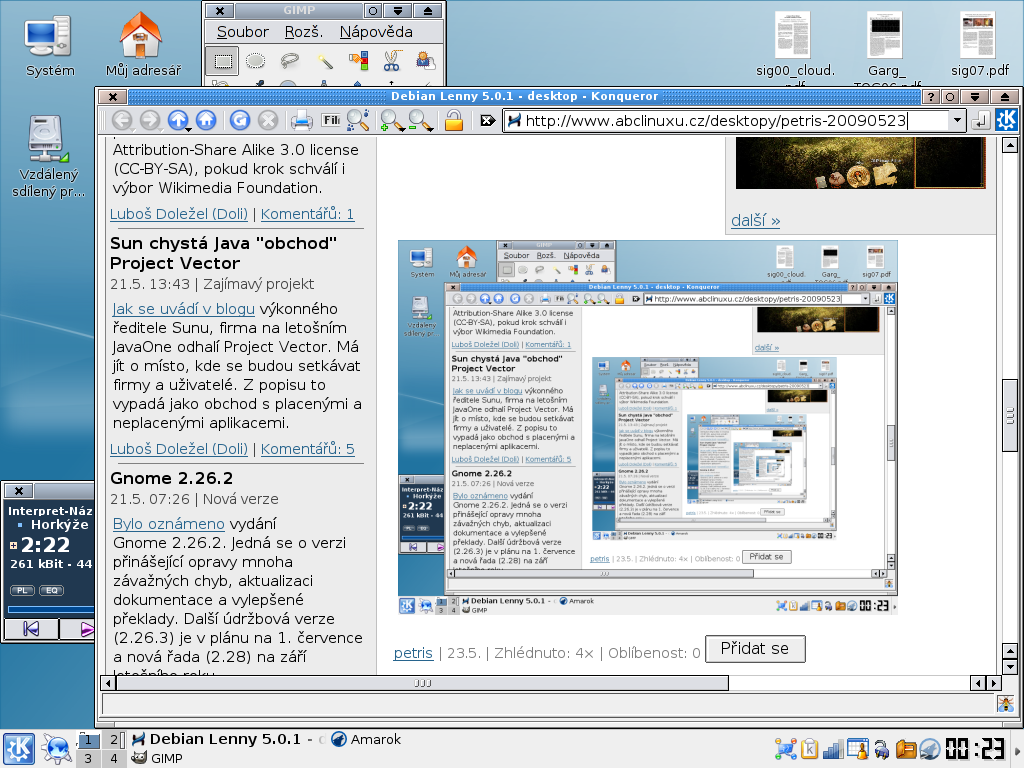This screenshot has height=768, width=1024.
Task: Go to Konqueror Home page icon
Action: click(x=206, y=120)
